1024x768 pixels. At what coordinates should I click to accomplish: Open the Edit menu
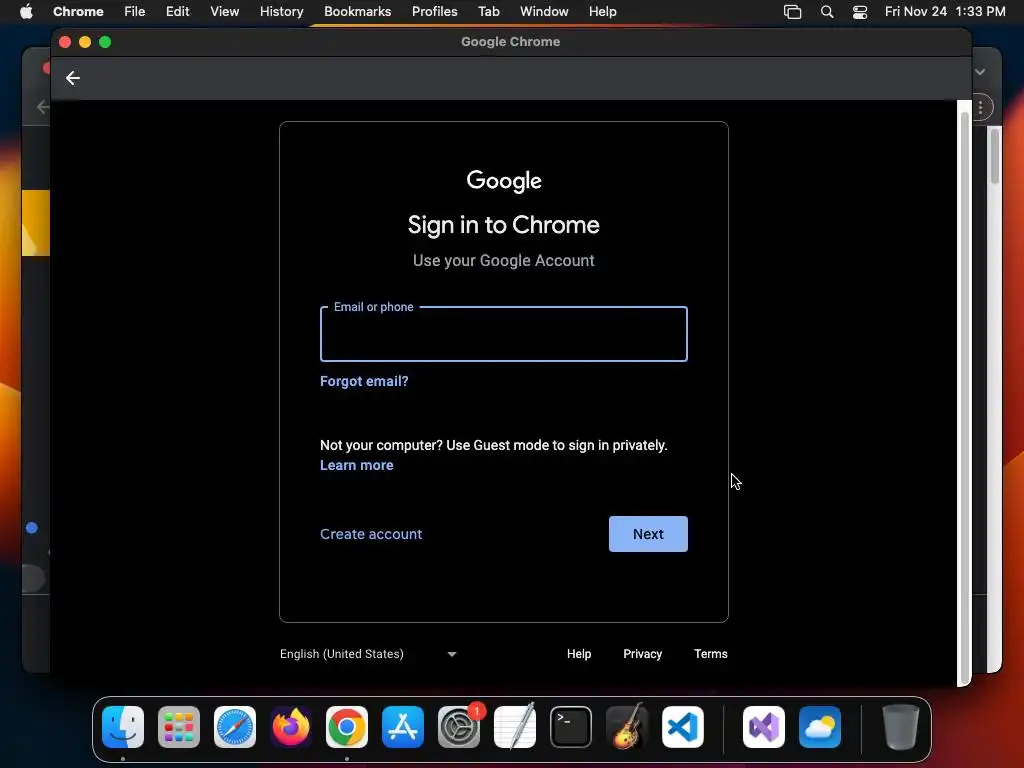[x=177, y=12]
